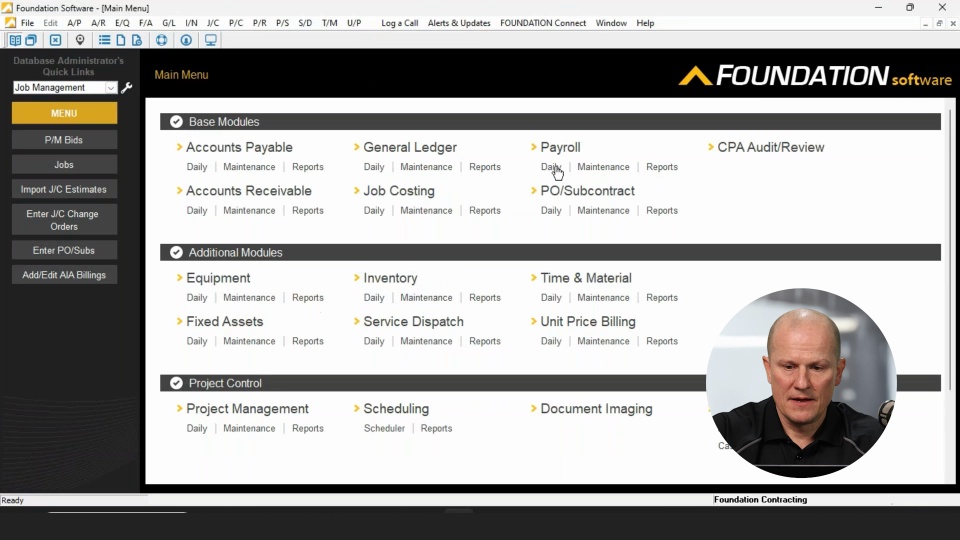Open the P/R menu
This screenshot has width=960, height=540.
[260, 23]
